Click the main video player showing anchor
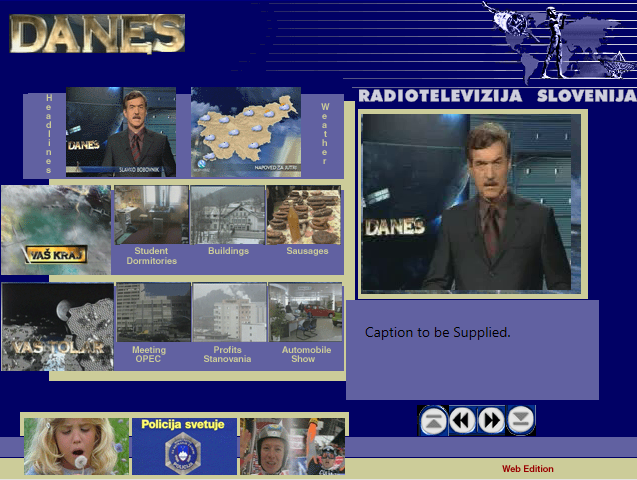 point(471,203)
